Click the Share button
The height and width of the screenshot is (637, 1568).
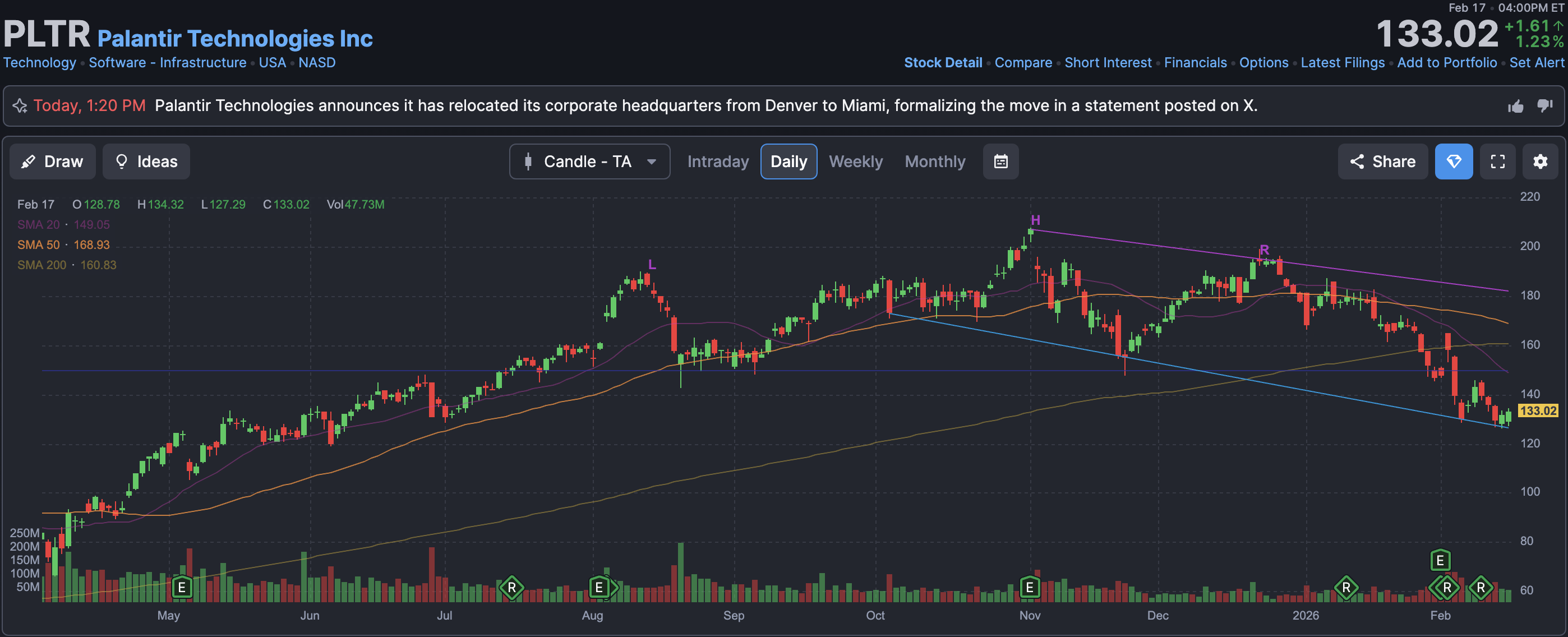coord(1382,161)
